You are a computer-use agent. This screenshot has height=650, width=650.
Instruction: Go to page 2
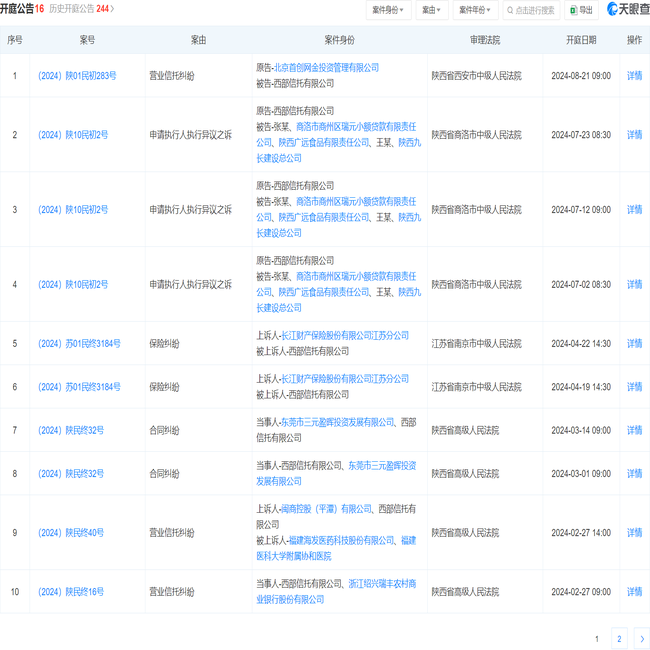619,639
